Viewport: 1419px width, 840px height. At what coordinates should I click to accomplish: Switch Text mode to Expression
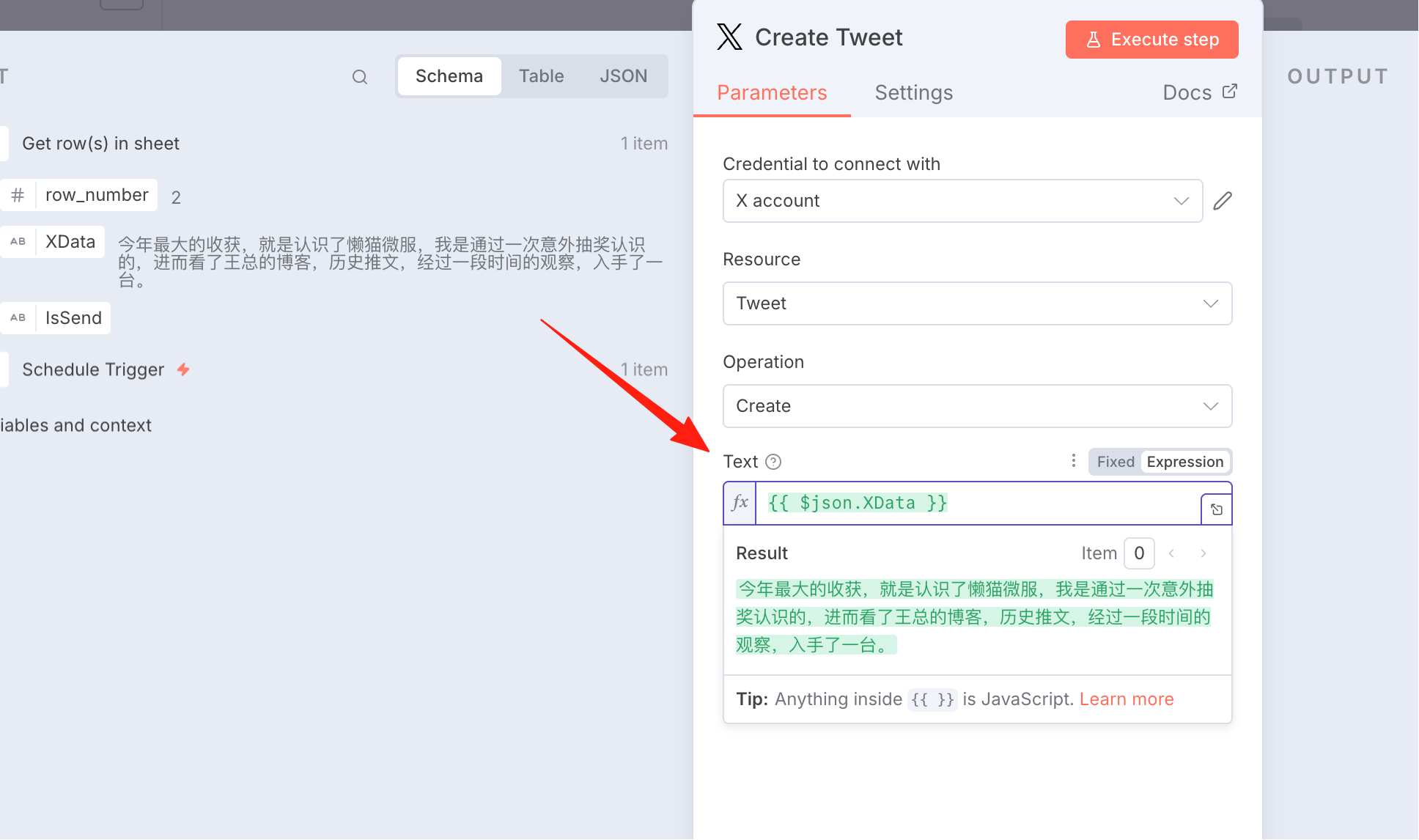[1185, 462]
